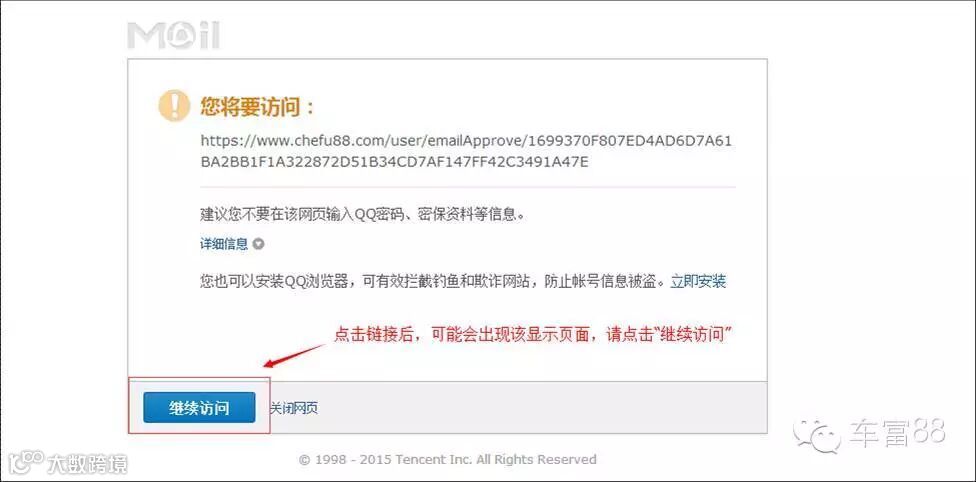
Task: Click the WeChat bubble watermark icon
Action: tap(817, 432)
